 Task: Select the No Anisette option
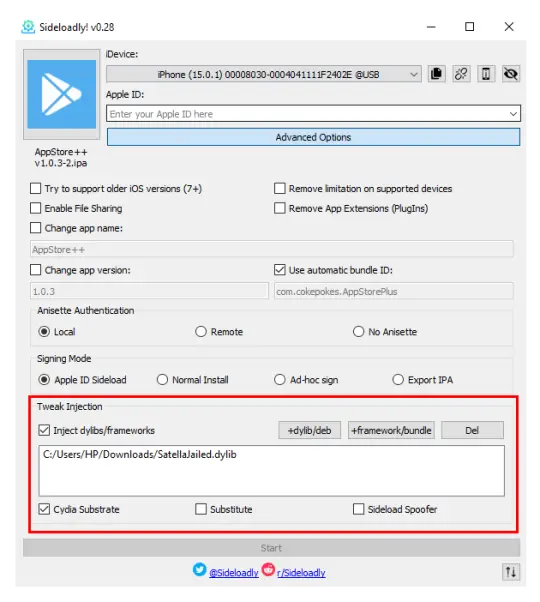coord(358,332)
